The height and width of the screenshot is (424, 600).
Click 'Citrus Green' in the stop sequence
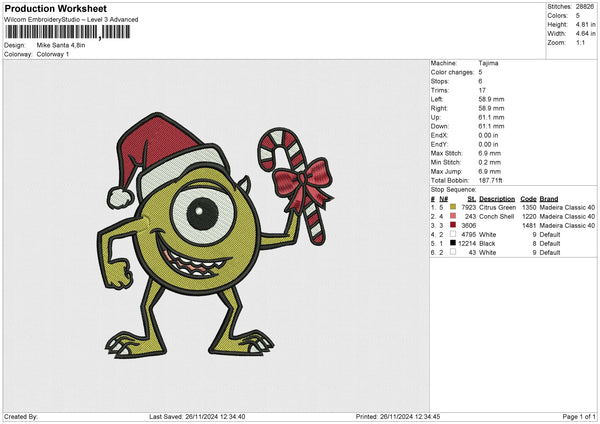point(497,207)
